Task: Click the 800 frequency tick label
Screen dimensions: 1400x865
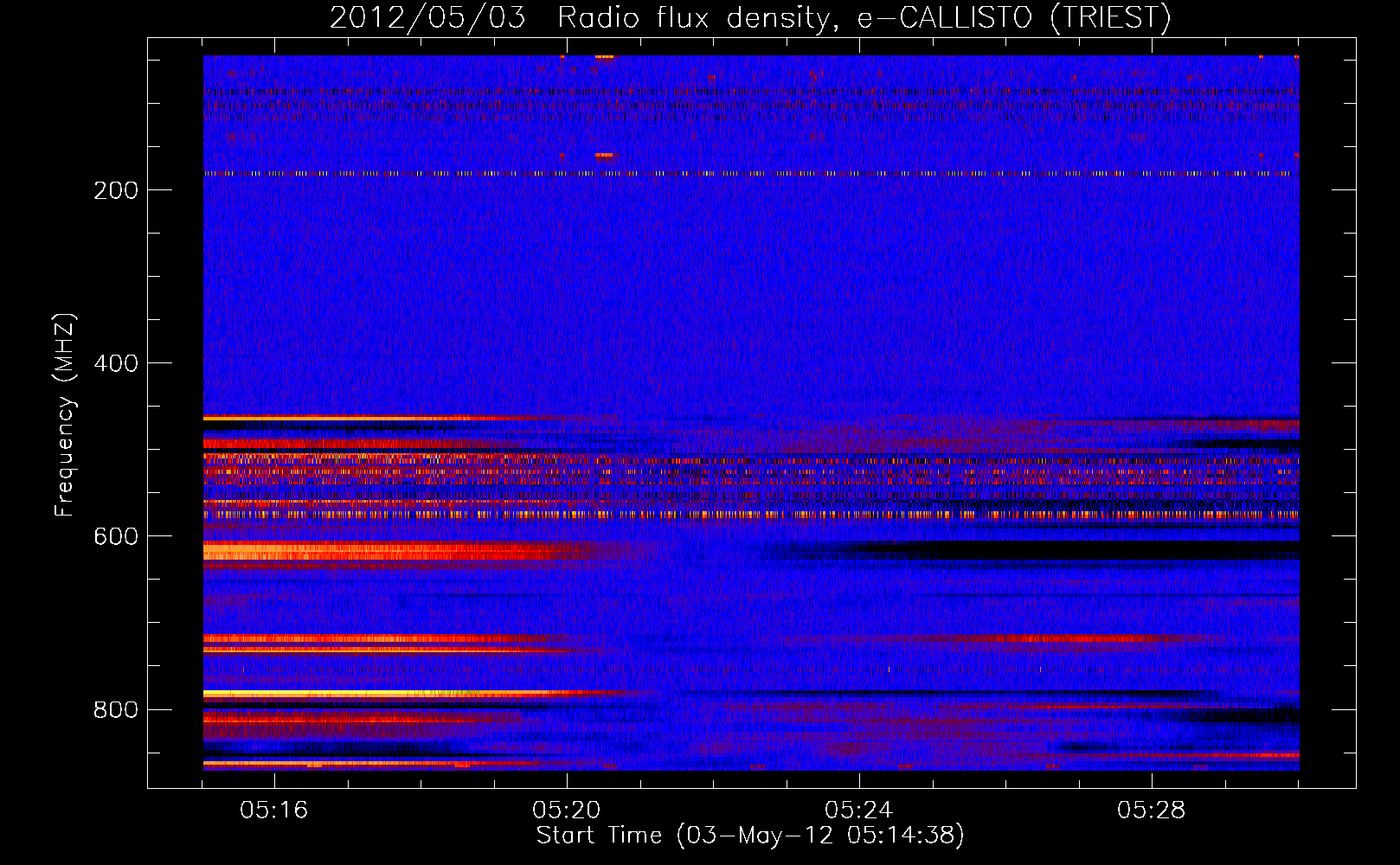Action: (116, 709)
